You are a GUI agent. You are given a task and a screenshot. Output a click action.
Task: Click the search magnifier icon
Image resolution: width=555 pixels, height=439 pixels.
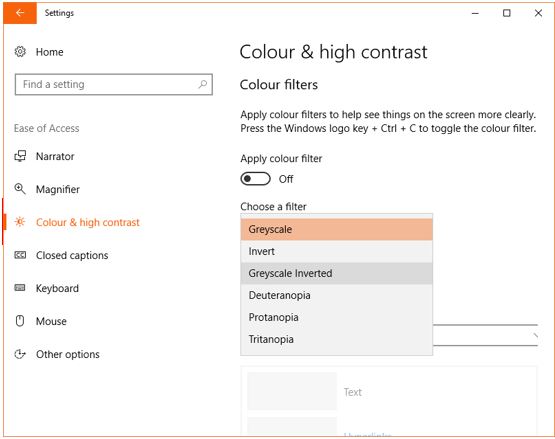pos(203,84)
